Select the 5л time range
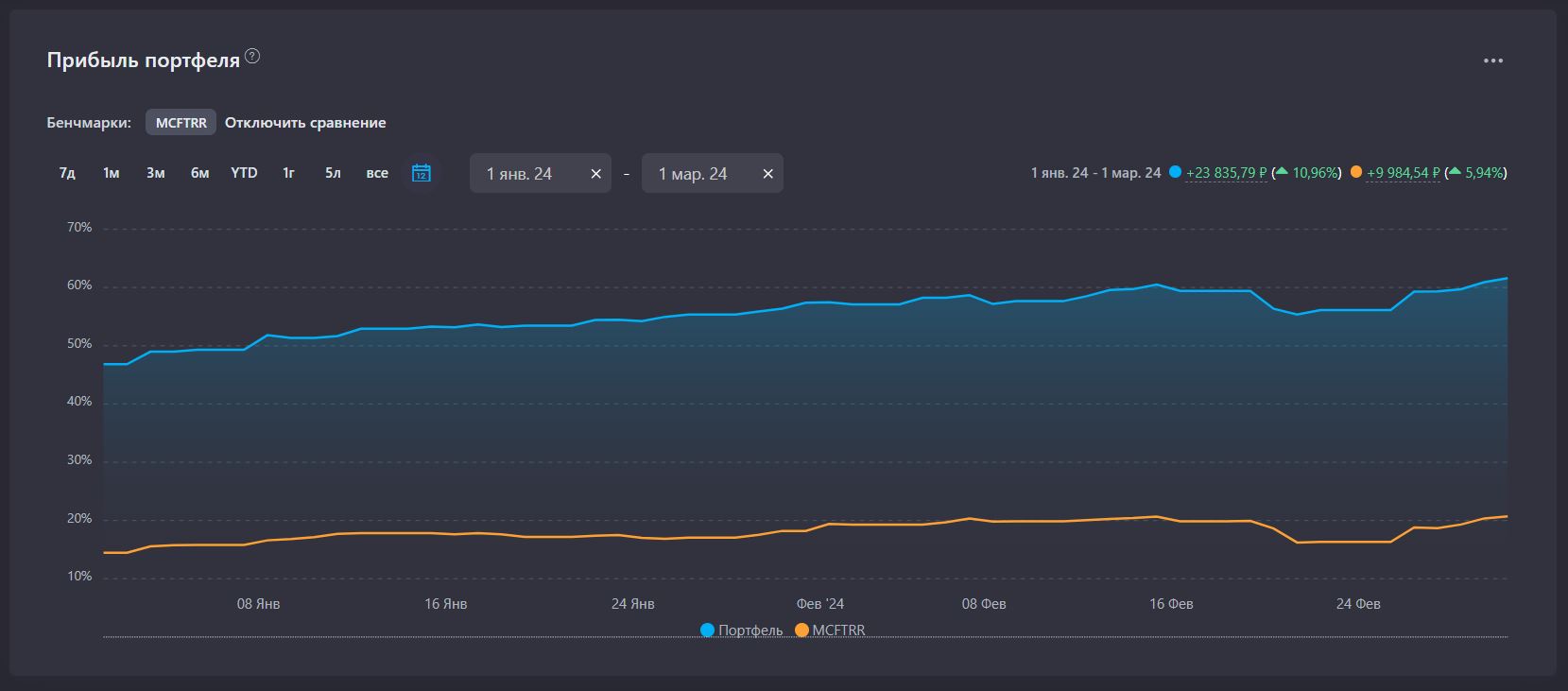Viewport: 1568px width, 691px height. tap(333, 173)
